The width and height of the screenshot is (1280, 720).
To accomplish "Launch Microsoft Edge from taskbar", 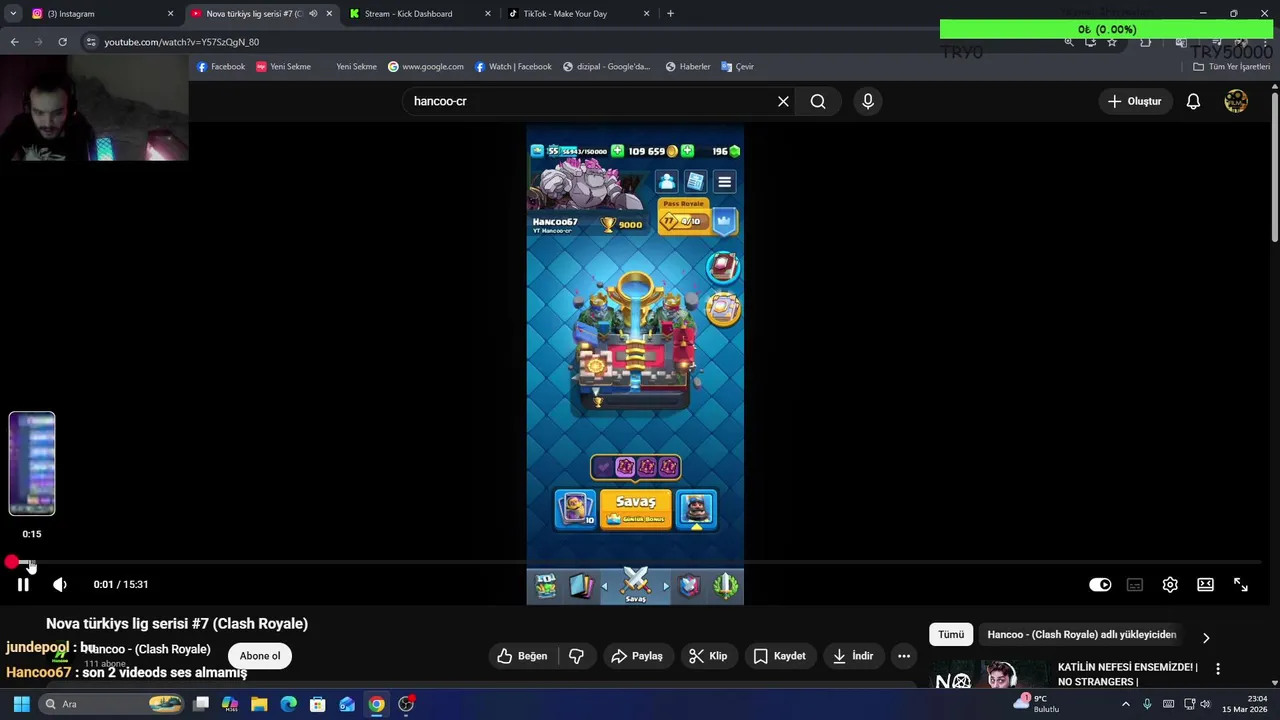I will tap(289, 704).
